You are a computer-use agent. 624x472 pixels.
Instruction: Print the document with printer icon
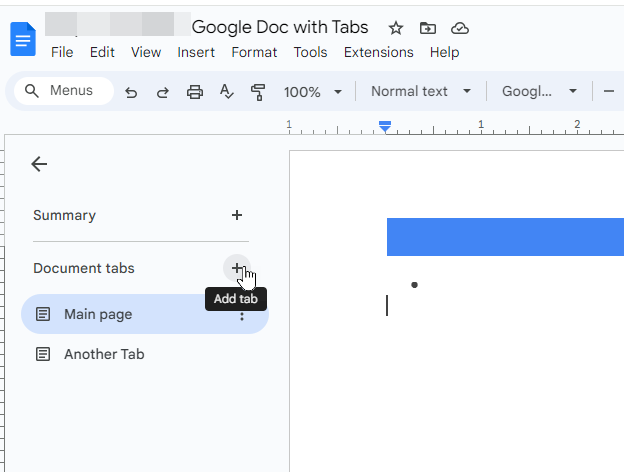point(195,92)
